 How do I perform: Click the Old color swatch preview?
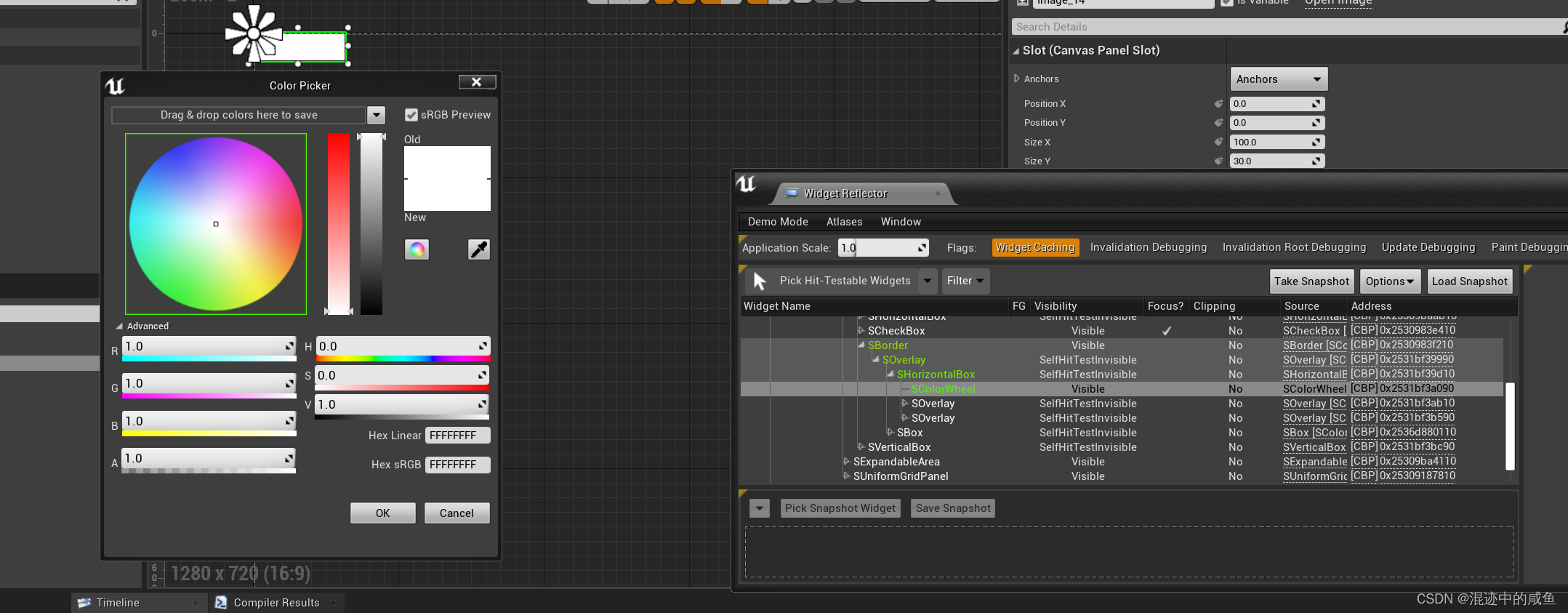(447, 163)
